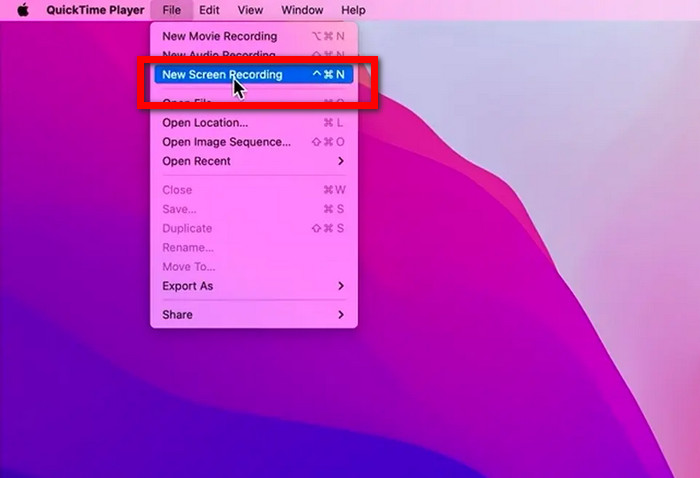Click the dimmed Close menu item
Screen dimensions: 700x478
pos(254,190)
